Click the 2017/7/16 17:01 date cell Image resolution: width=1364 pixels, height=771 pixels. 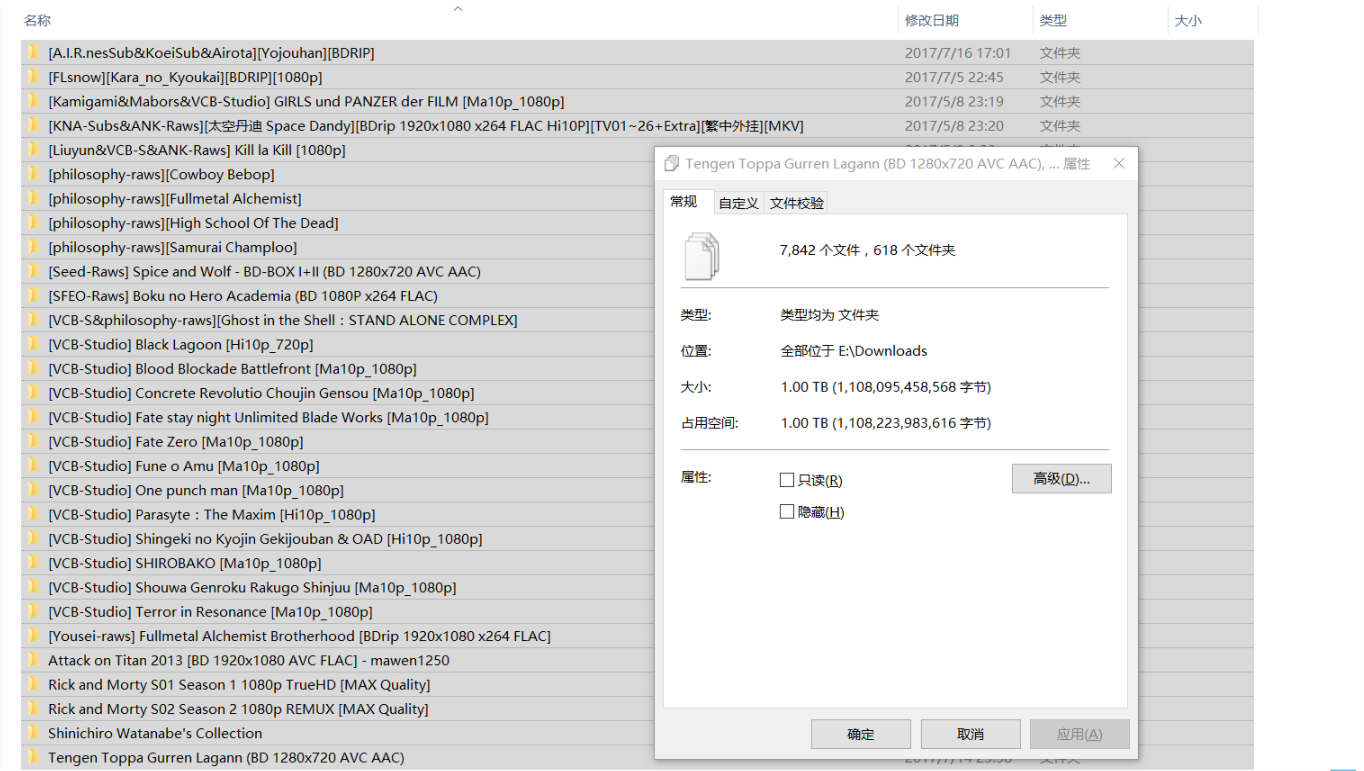click(958, 53)
